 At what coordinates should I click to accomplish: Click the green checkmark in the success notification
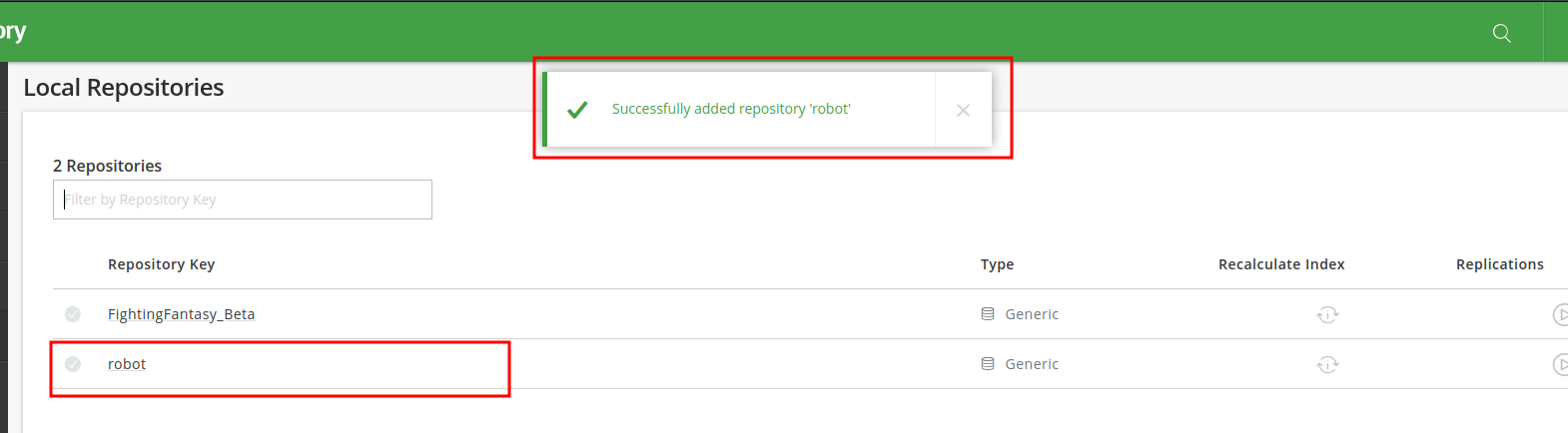(577, 110)
